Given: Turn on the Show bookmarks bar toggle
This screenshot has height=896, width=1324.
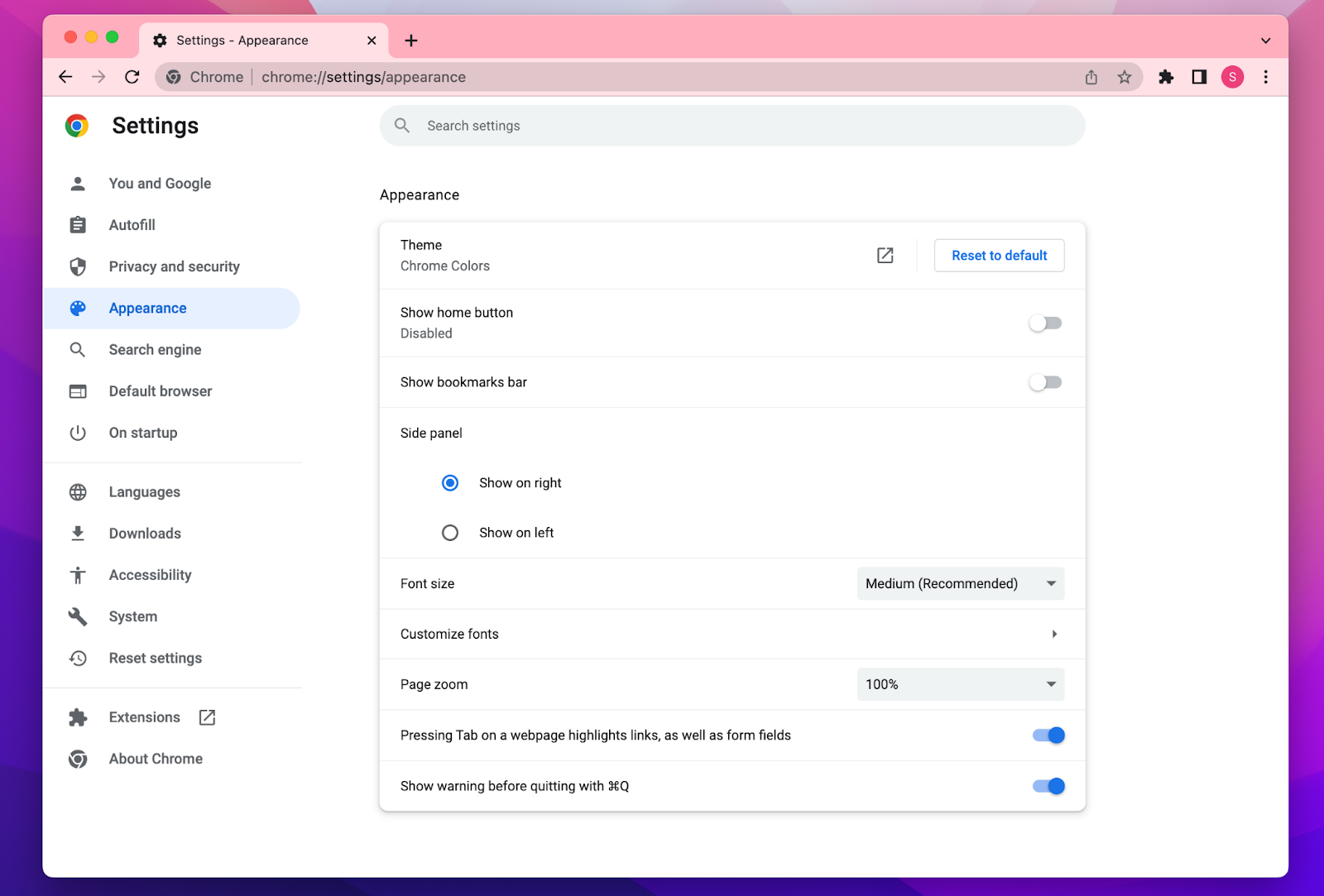Looking at the screenshot, I should pos(1045,381).
